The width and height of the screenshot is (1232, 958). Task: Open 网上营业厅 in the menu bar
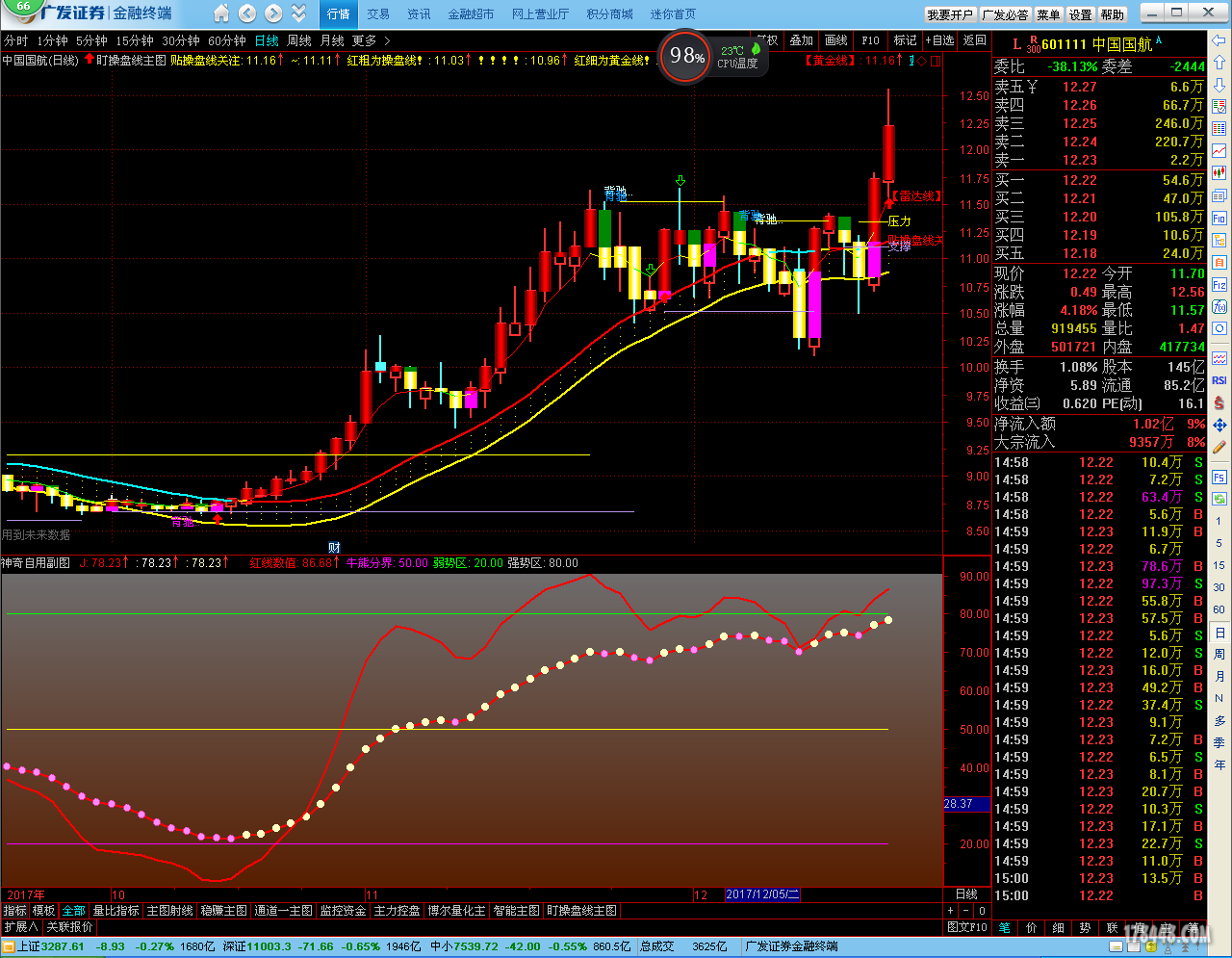pos(540,14)
